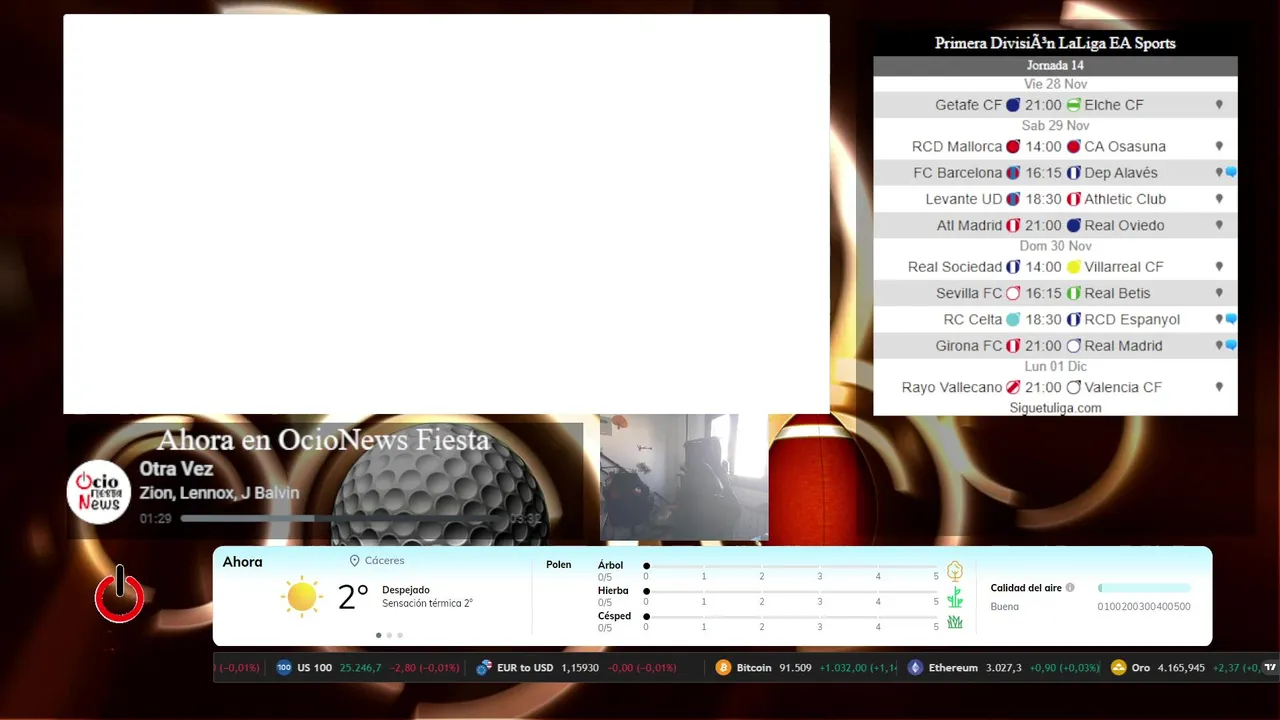
Task: Select first weather carousel dot
Action: click(x=378, y=635)
